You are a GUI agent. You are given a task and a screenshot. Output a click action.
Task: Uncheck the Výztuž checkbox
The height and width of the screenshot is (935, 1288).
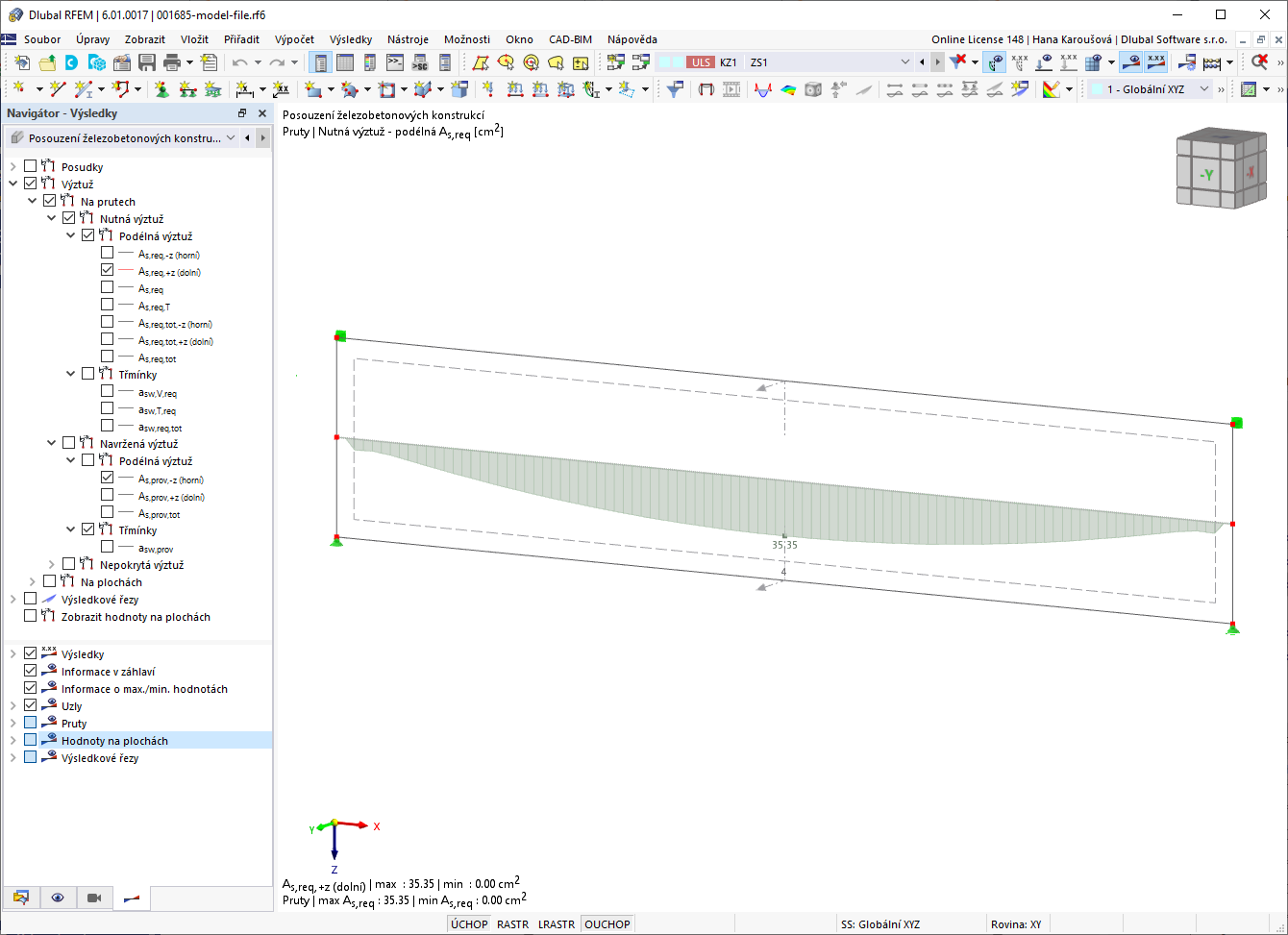[x=31, y=184]
